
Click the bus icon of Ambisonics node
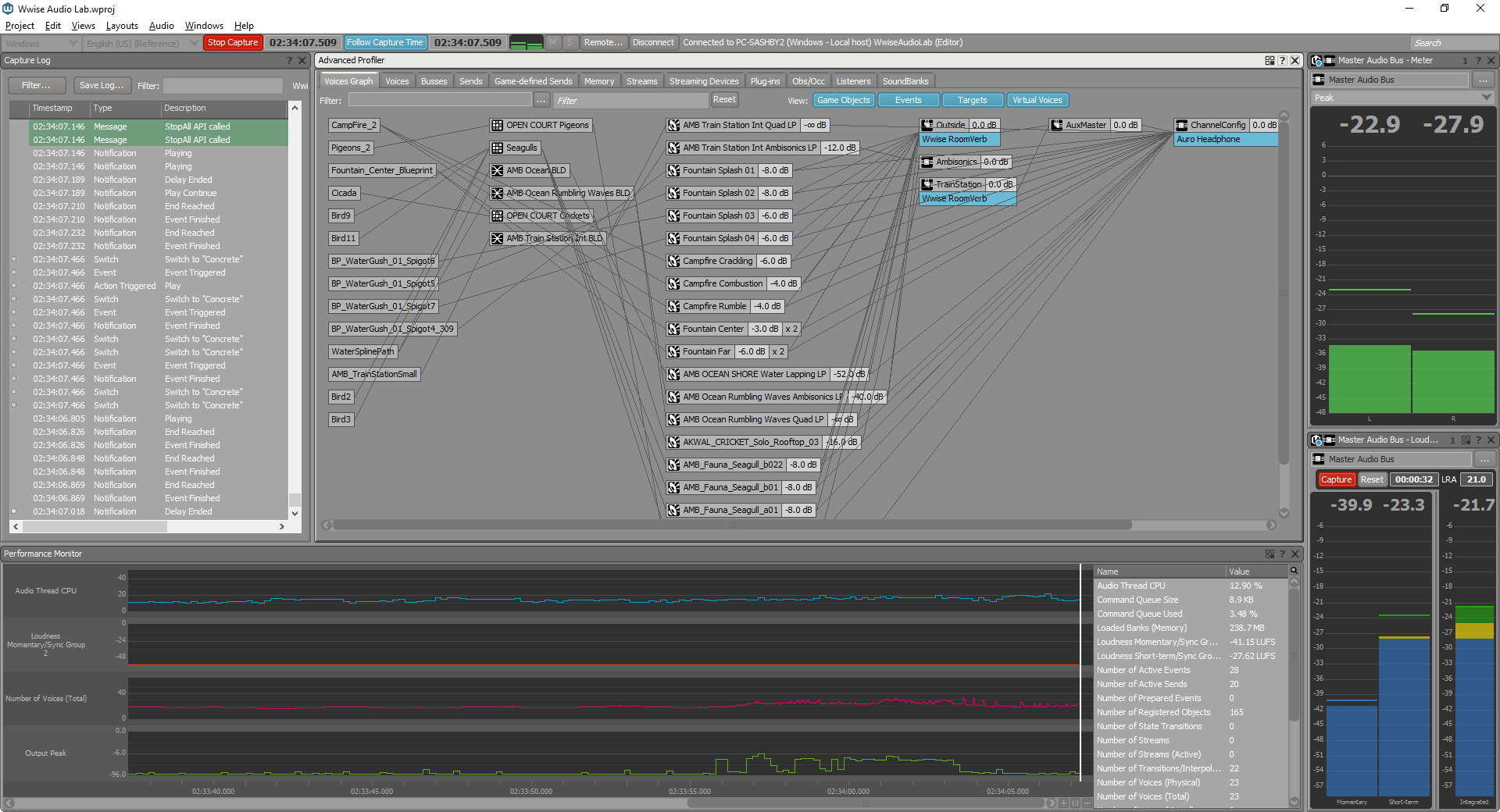click(927, 162)
